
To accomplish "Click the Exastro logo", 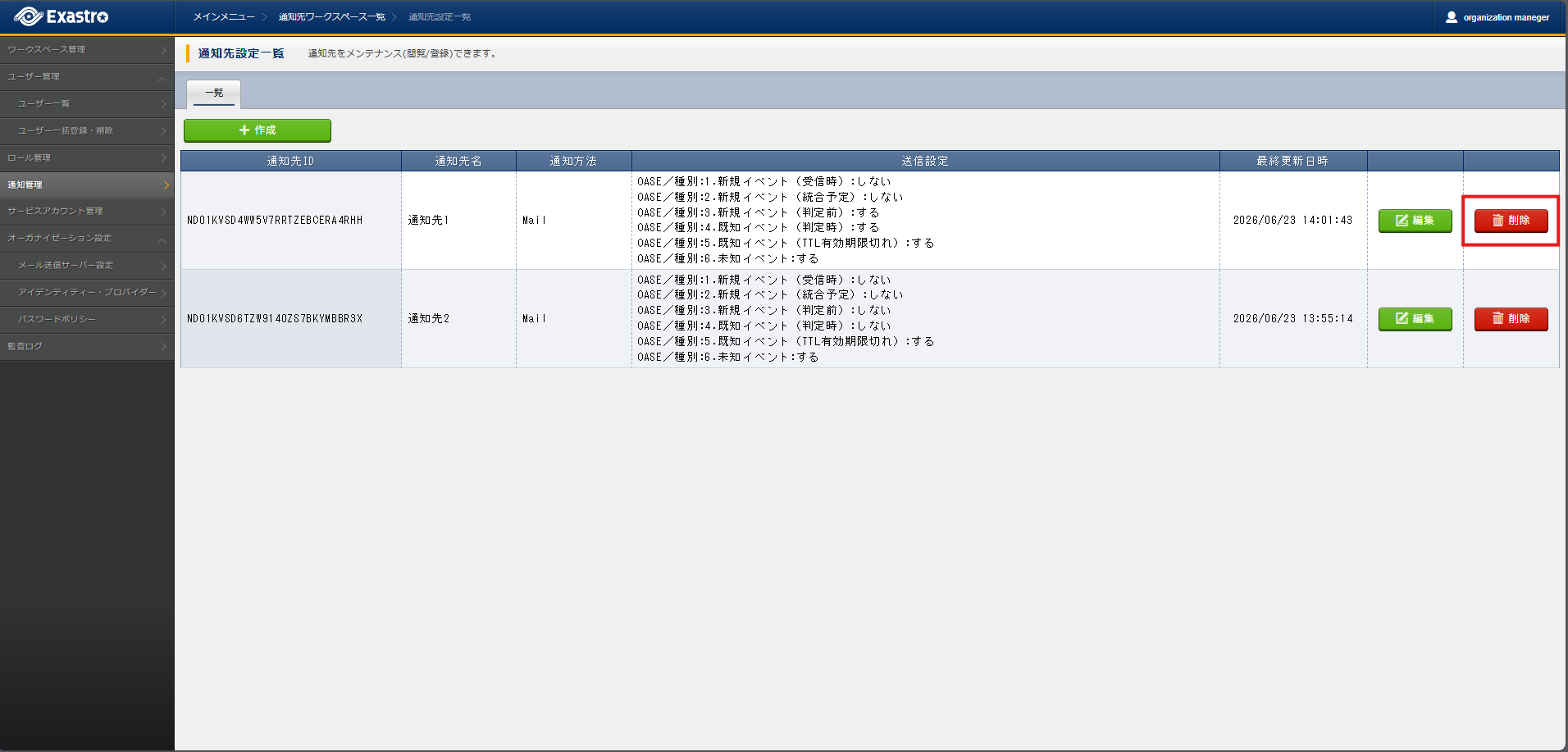I will coord(62,16).
